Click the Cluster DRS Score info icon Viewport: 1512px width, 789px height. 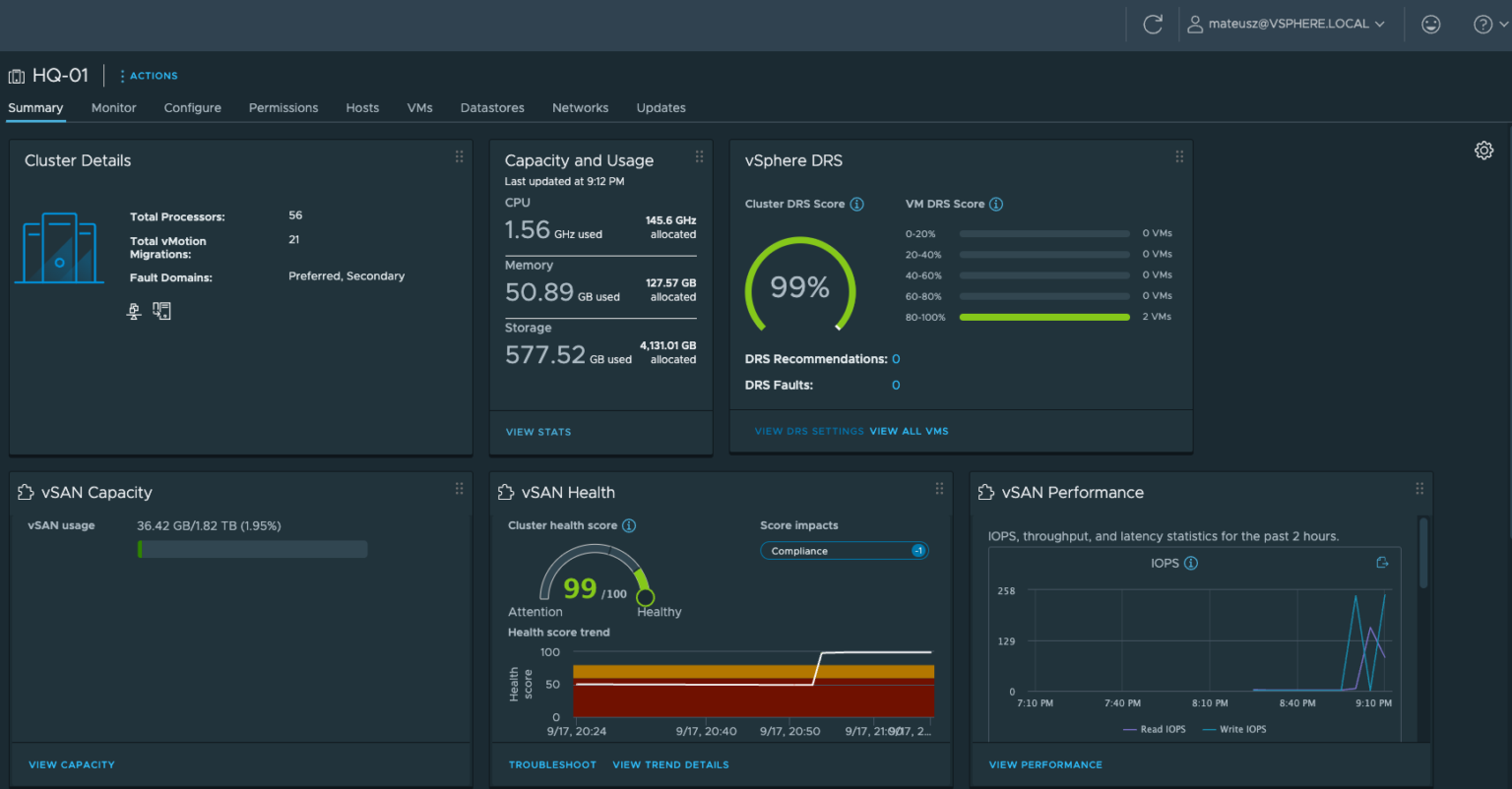(856, 205)
